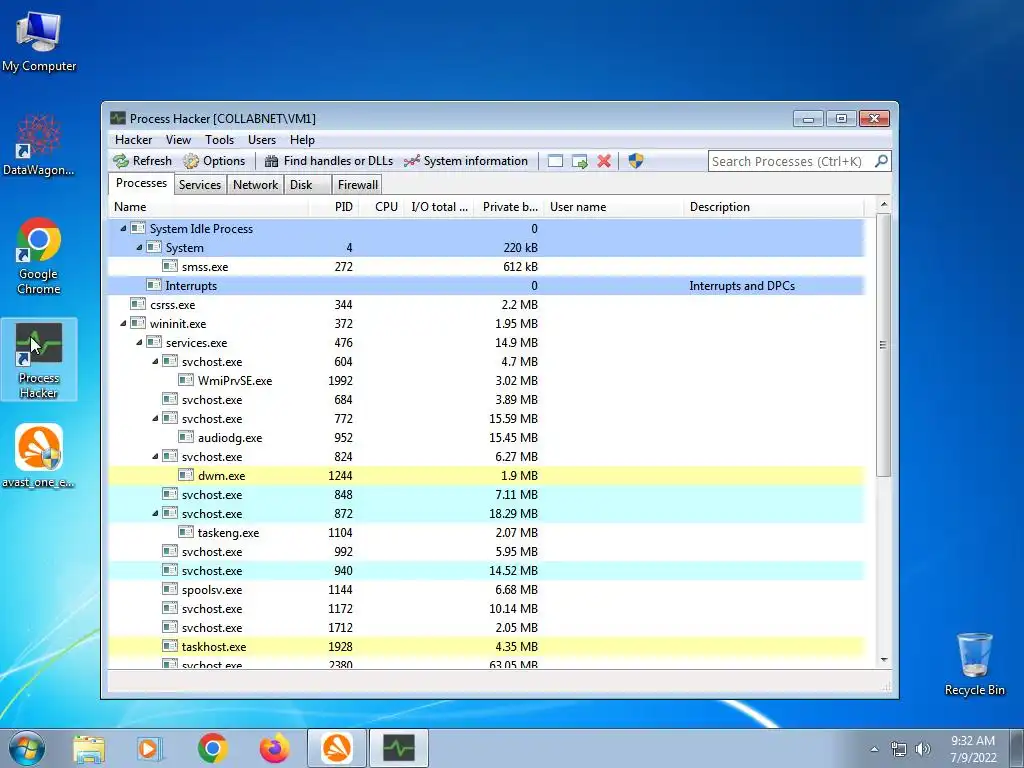
Task: Click Process Hacker taskbar button
Action: pyautogui.click(x=399, y=748)
